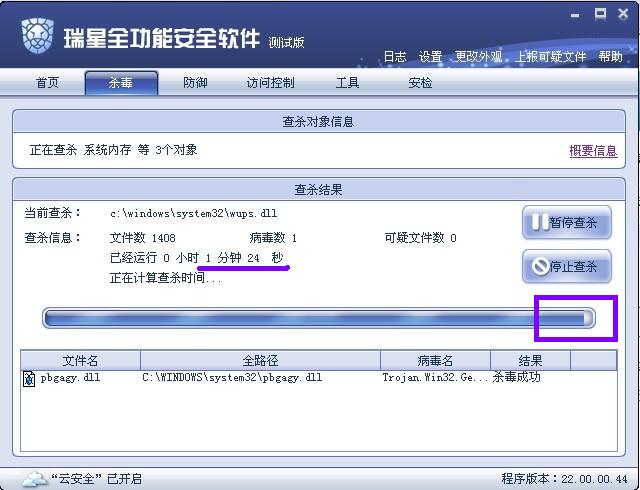Select the 杀毒 tab

pyautogui.click(x=121, y=83)
